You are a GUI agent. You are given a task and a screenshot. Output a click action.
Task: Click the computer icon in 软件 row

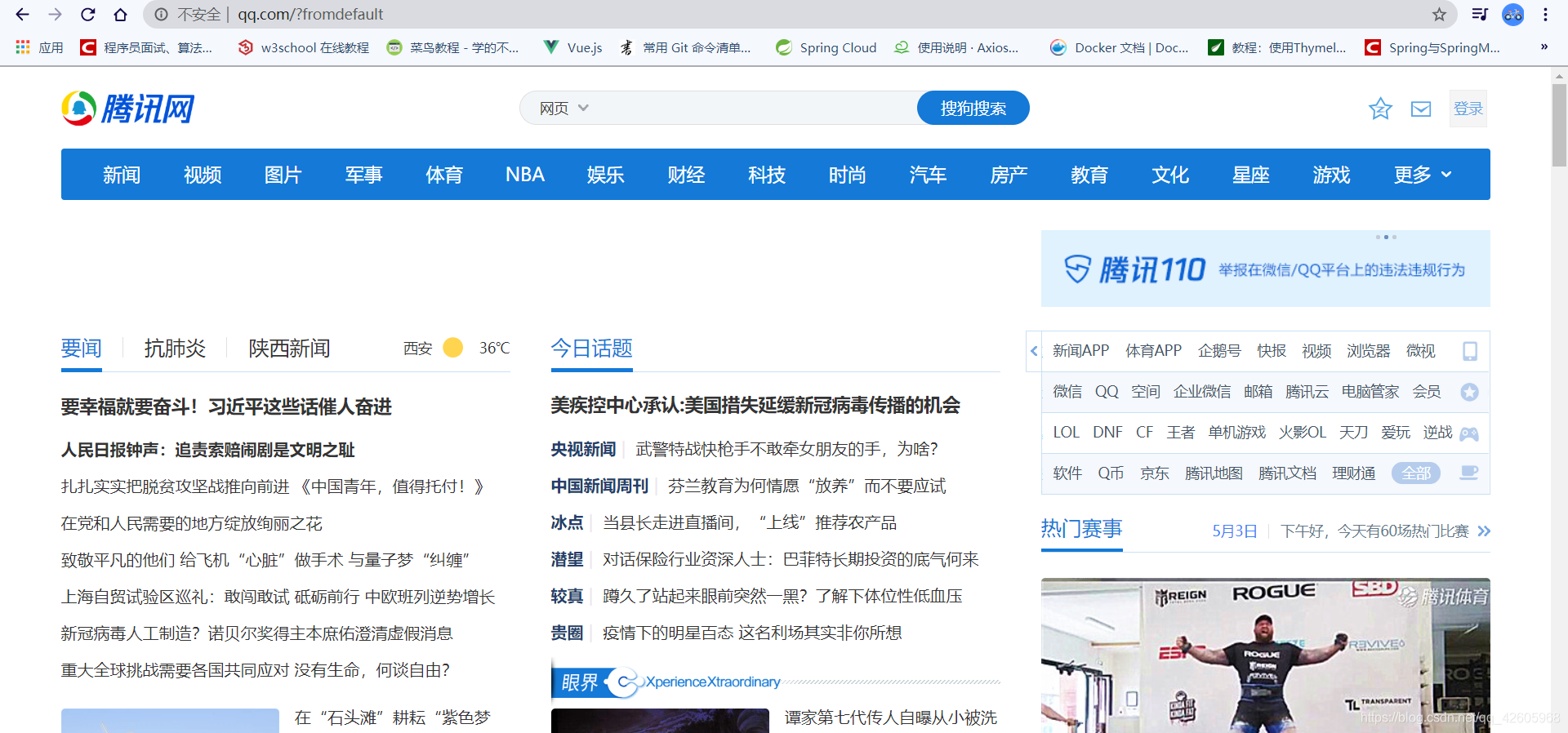pos(1469,473)
